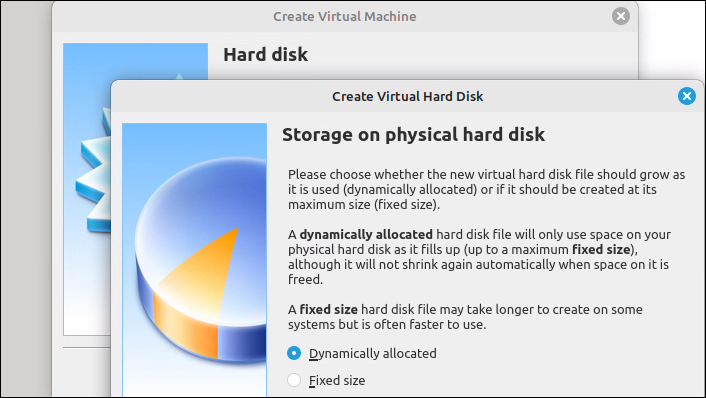Screen dimensions: 706x398
Task: Select the Dynamically allocated radio button
Action: point(294,353)
